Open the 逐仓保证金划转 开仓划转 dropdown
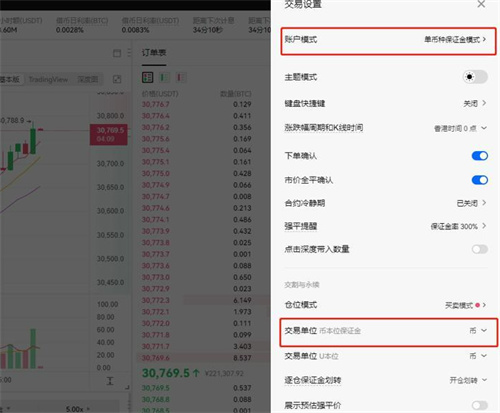This screenshot has width=500, height=413. (x=468, y=380)
